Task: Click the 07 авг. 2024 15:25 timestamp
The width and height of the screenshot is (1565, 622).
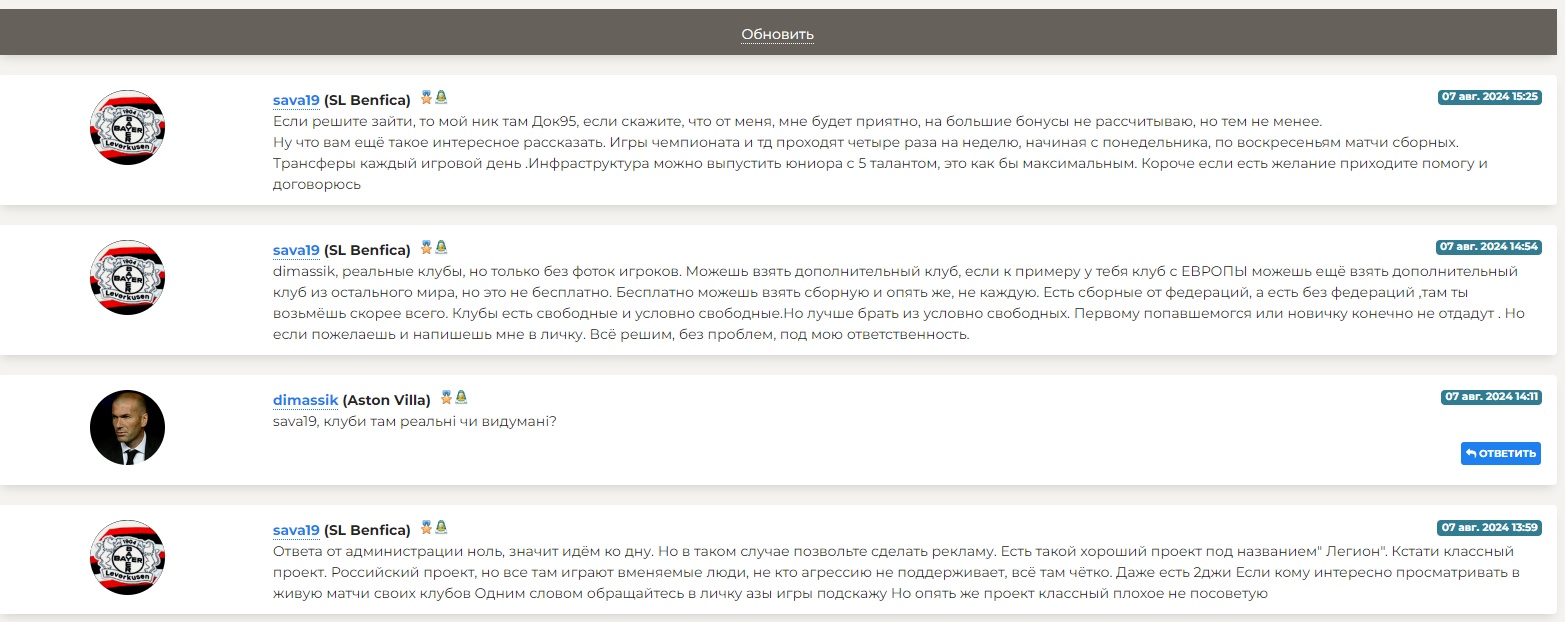Action: pos(1489,97)
